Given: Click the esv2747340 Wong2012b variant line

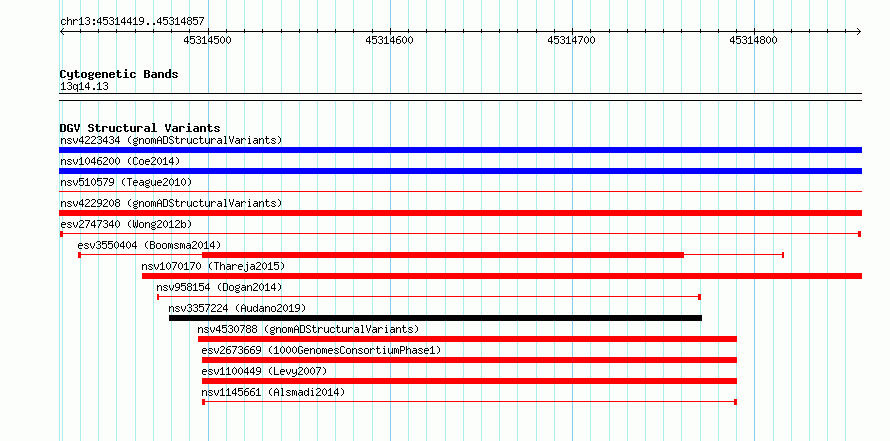Looking at the screenshot, I should click(460, 234).
